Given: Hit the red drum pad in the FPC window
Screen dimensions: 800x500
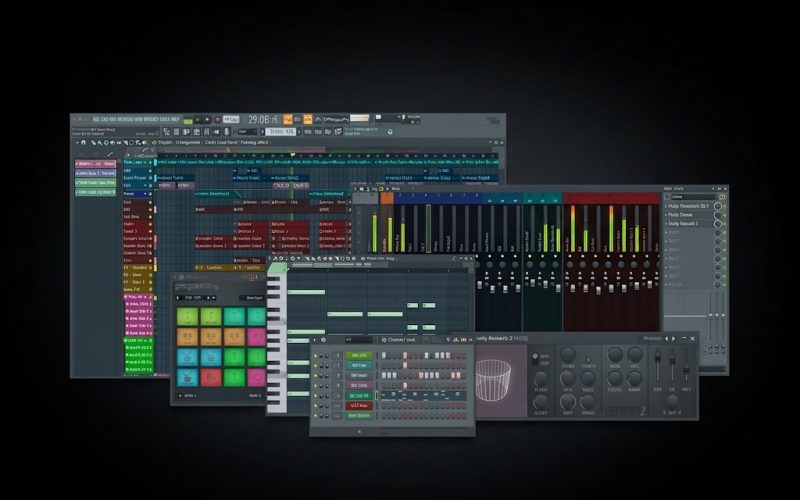Looking at the screenshot, I should click(x=211, y=378).
